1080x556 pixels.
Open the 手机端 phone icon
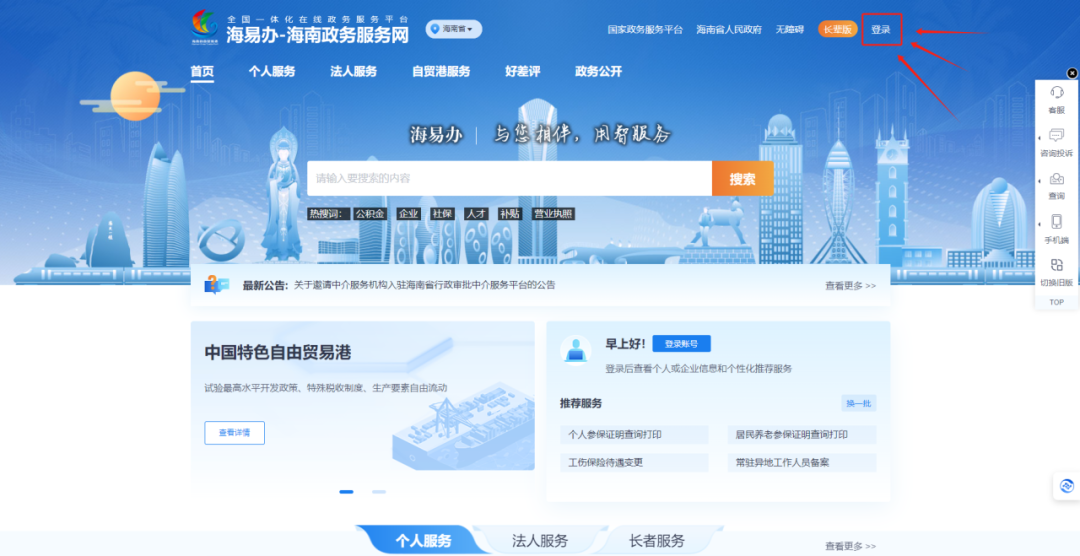[x=1057, y=222]
